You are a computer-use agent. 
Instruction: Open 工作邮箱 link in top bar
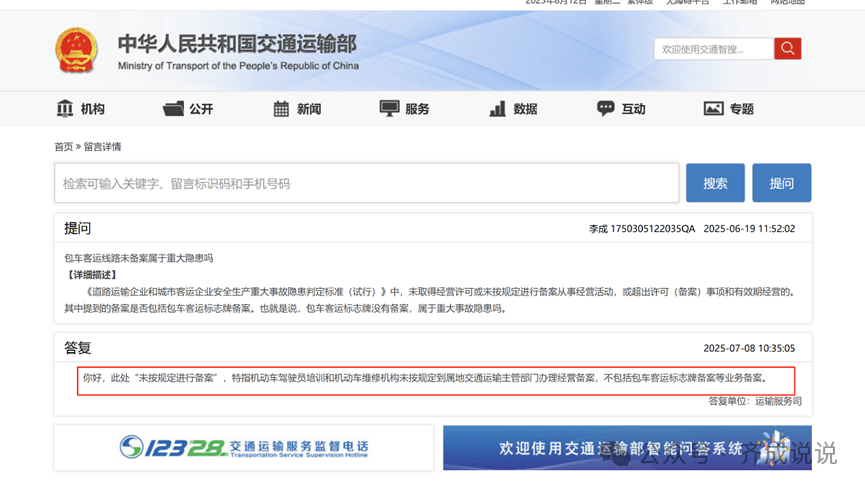click(739, 3)
